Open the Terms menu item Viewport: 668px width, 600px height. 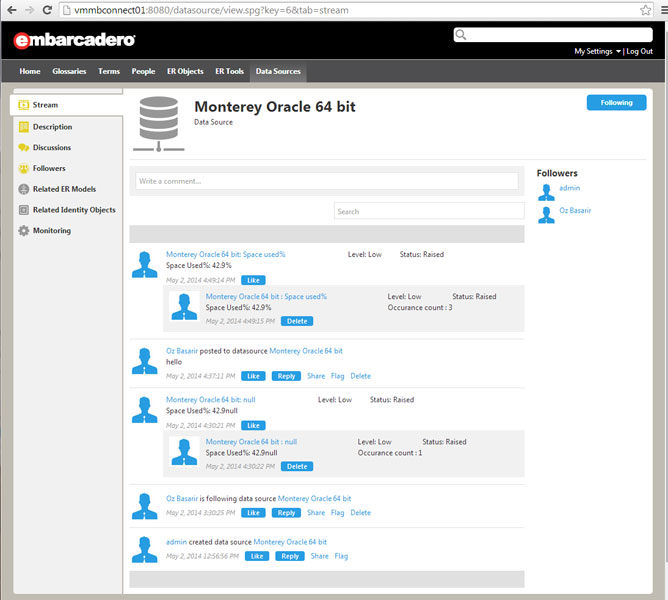tap(109, 71)
